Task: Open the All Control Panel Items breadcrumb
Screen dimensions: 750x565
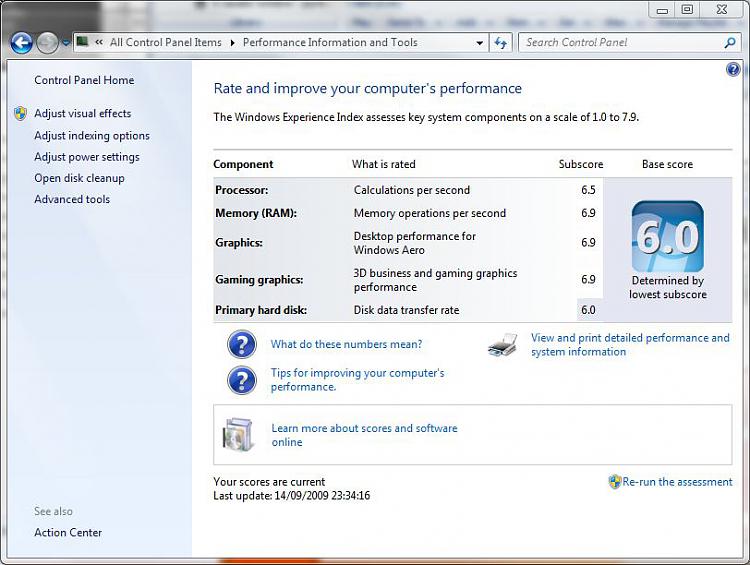Action: [165, 42]
